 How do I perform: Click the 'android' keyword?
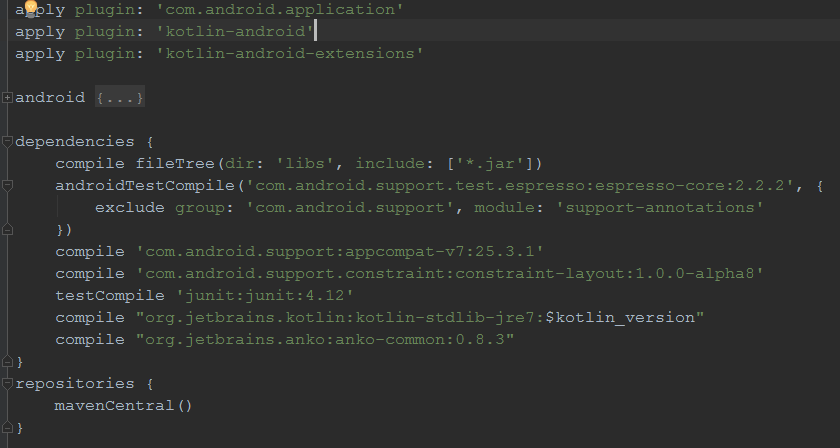50,98
